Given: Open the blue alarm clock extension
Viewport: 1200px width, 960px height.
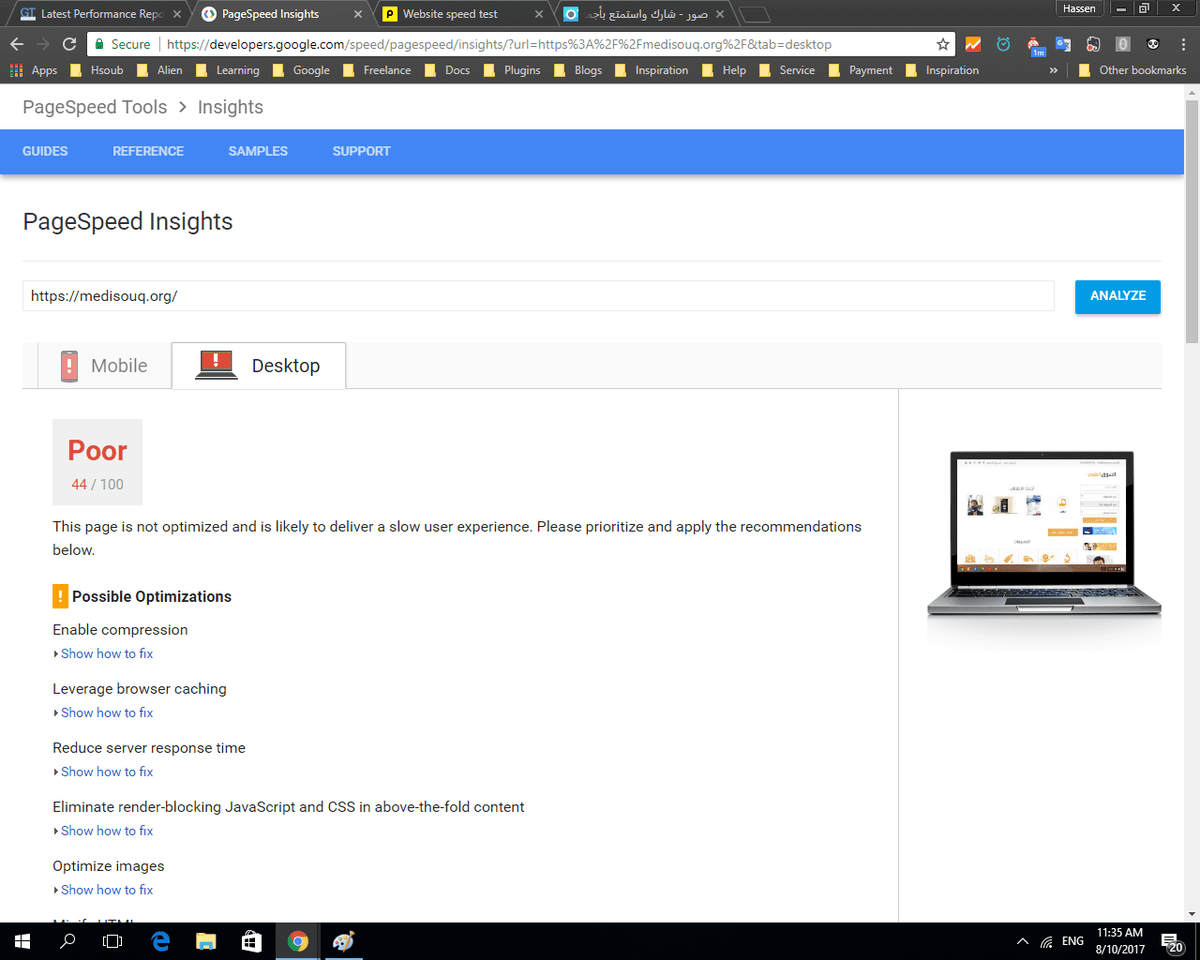Looking at the screenshot, I should [x=1003, y=44].
